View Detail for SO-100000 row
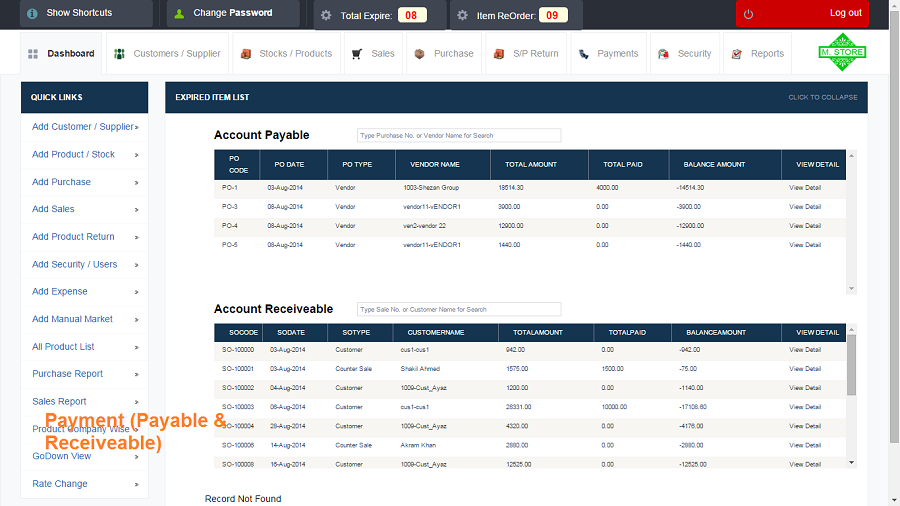The width and height of the screenshot is (900, 506). pyautogui.click(x=805, y=349)
